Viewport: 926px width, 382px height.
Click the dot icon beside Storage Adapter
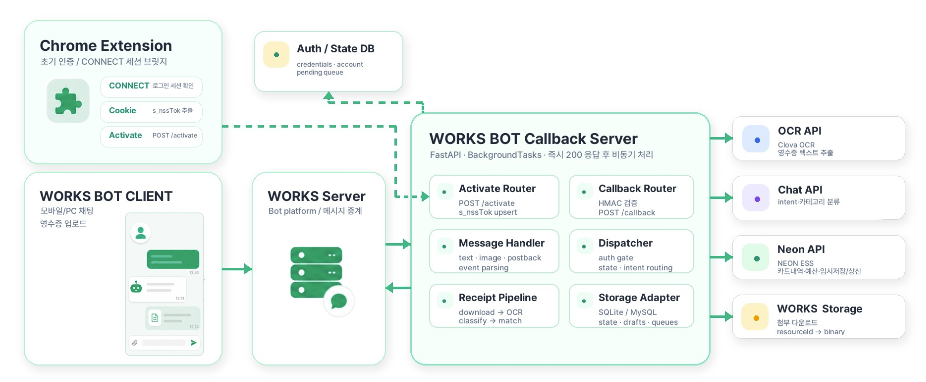pos(584,301)
